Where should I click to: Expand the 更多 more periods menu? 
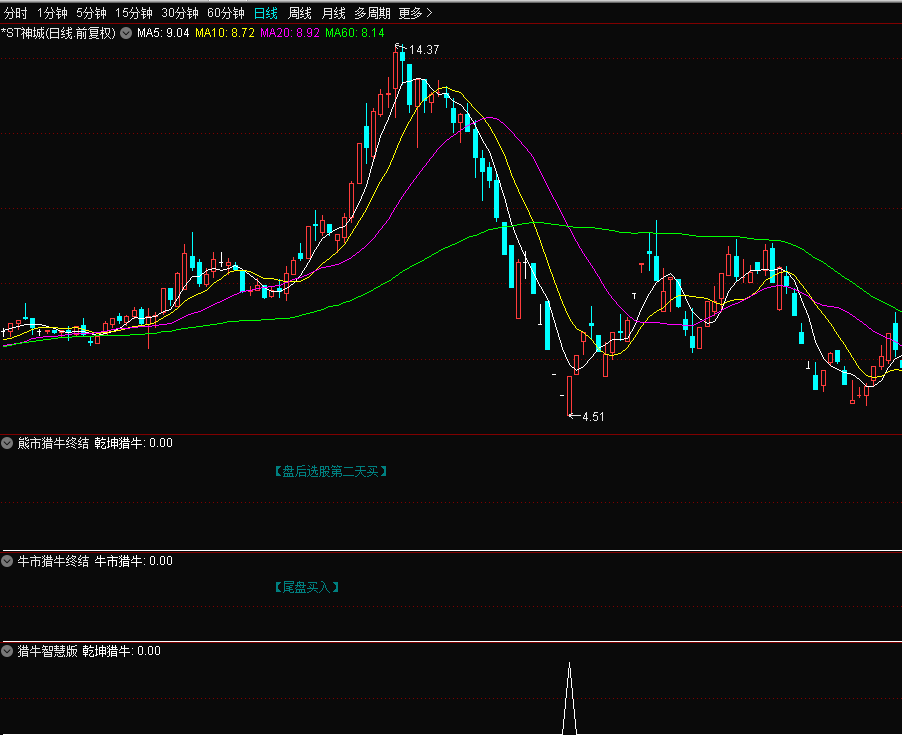pyautogui.click(x=415, y=13)
